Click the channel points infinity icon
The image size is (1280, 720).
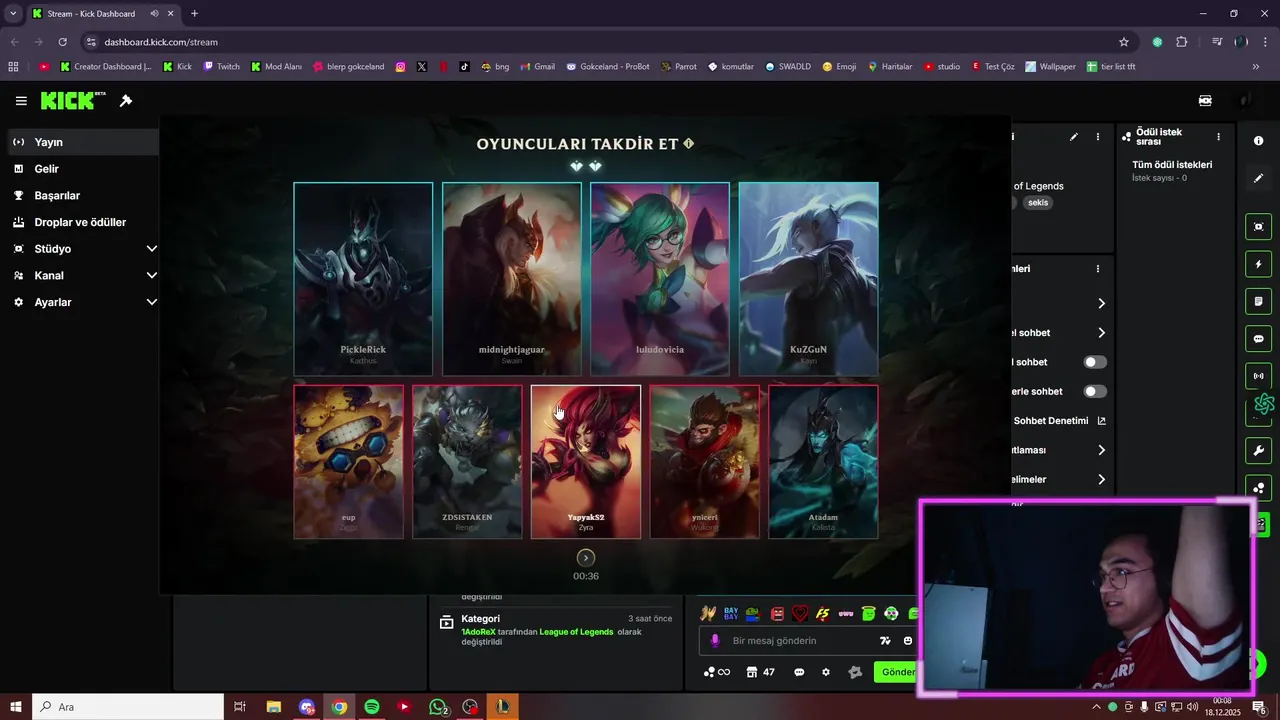coord(716,672)
